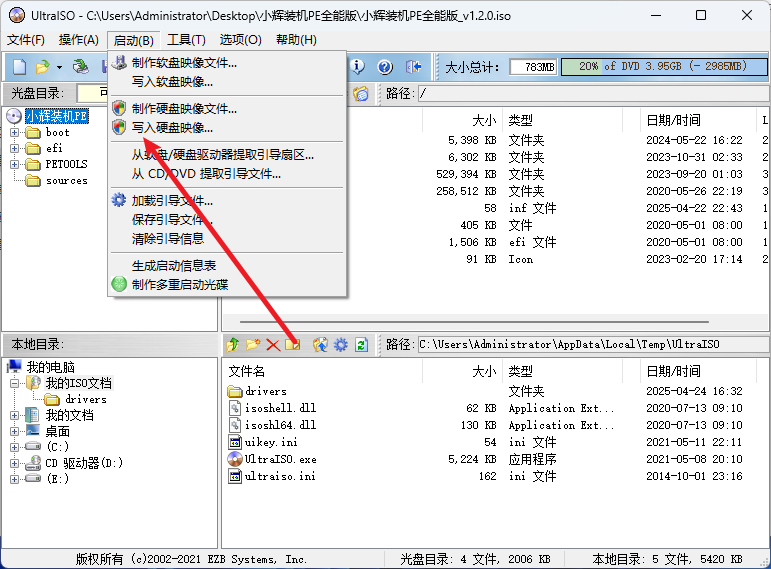
Task: Expand the 我的文档 tree node
Action: [14, 415]
